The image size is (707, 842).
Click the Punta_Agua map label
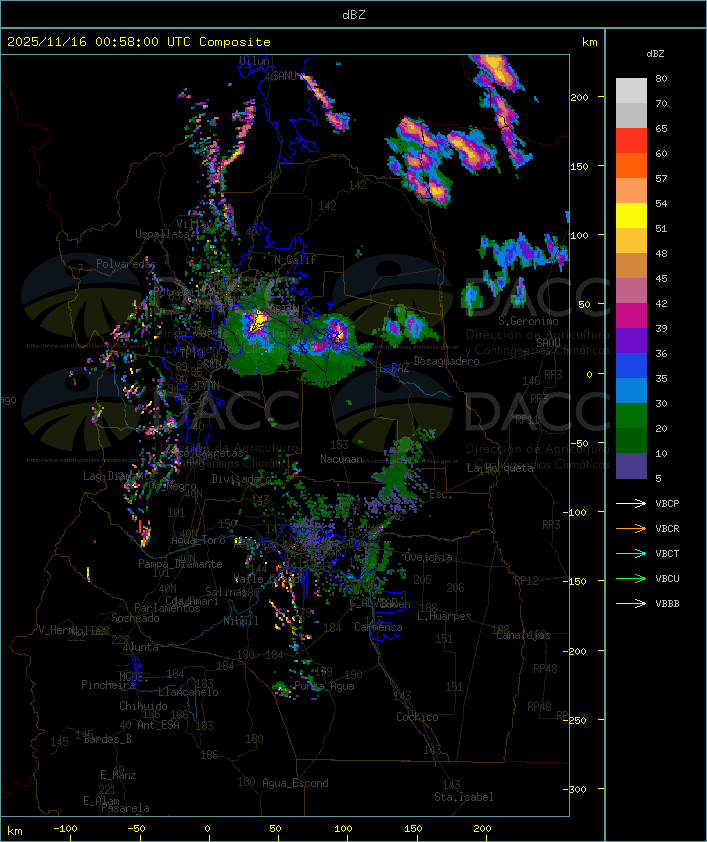324,686
